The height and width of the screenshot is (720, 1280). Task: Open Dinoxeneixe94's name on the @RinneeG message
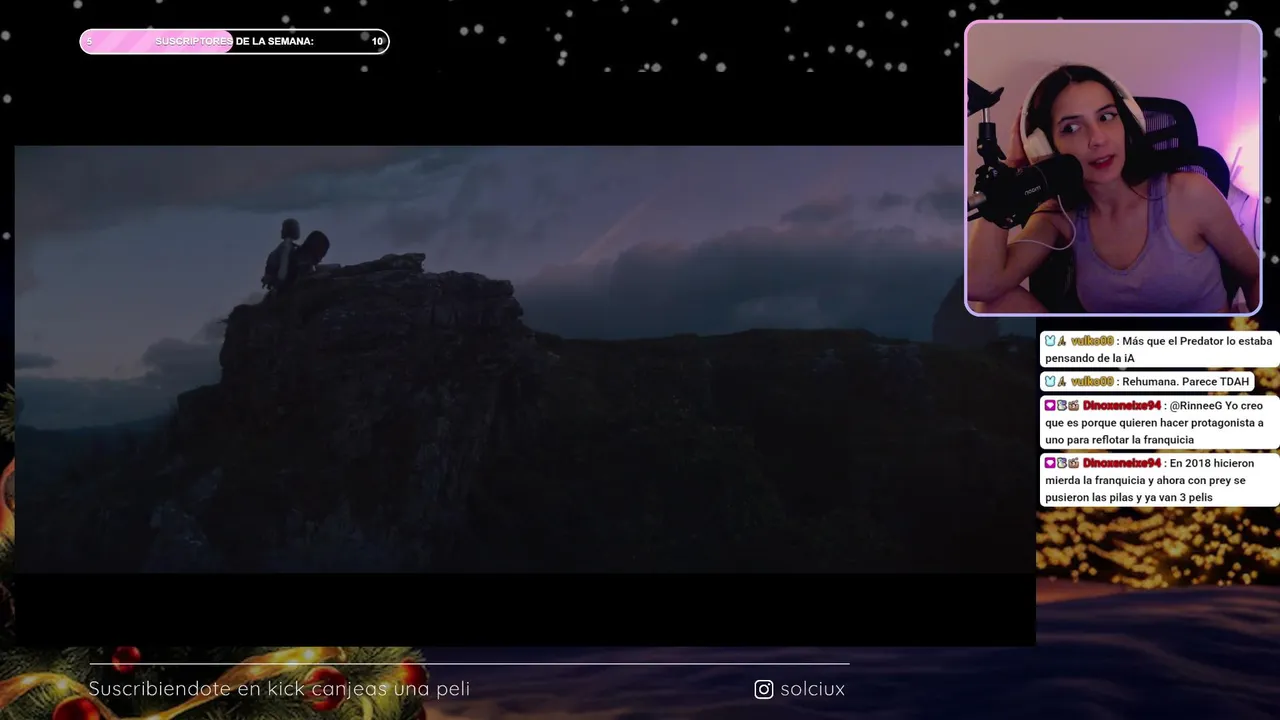[x=1122, y=406]
